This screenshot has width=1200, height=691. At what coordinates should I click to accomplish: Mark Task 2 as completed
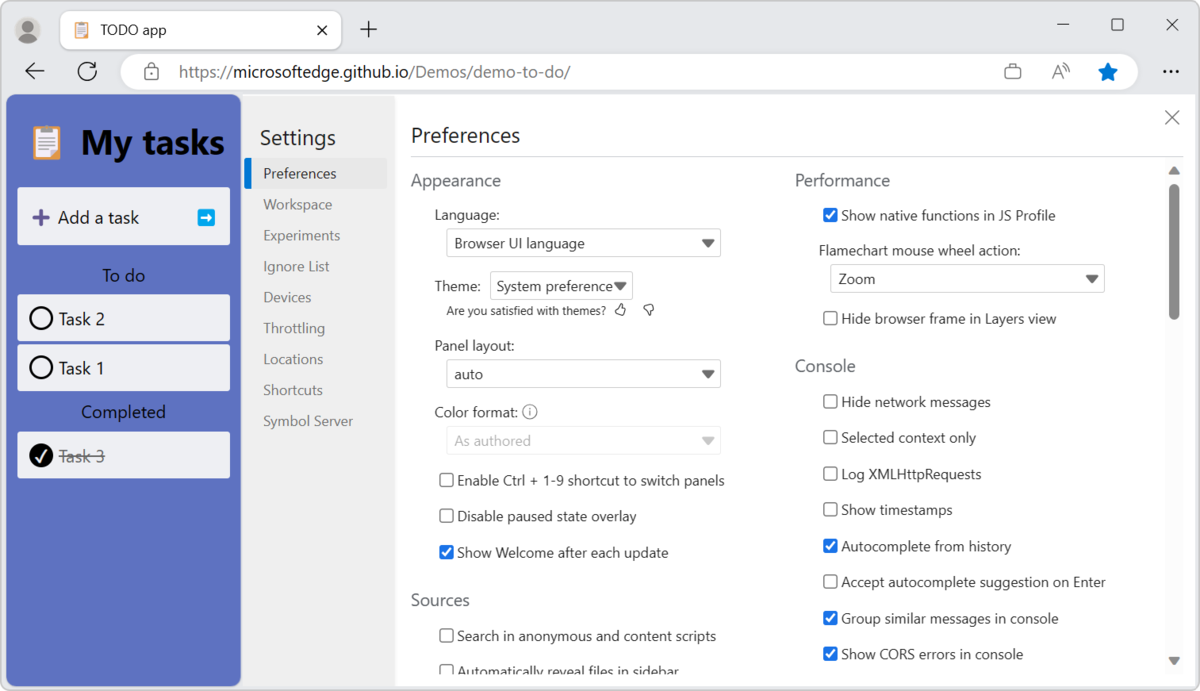pyautogui.click(x=41, y=319)
